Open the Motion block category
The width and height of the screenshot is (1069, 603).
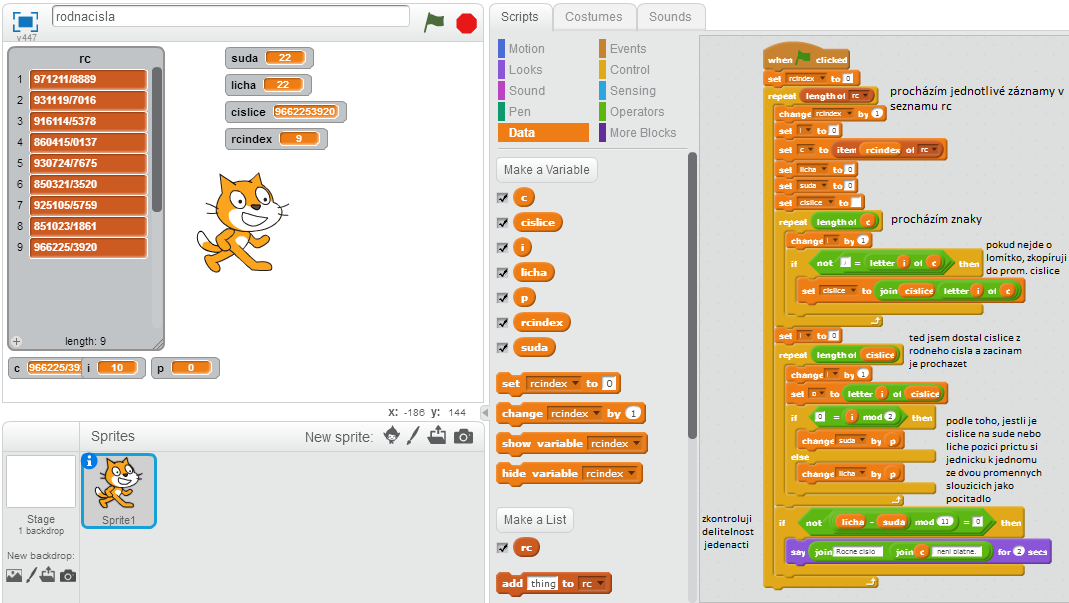tap(526, 48)
